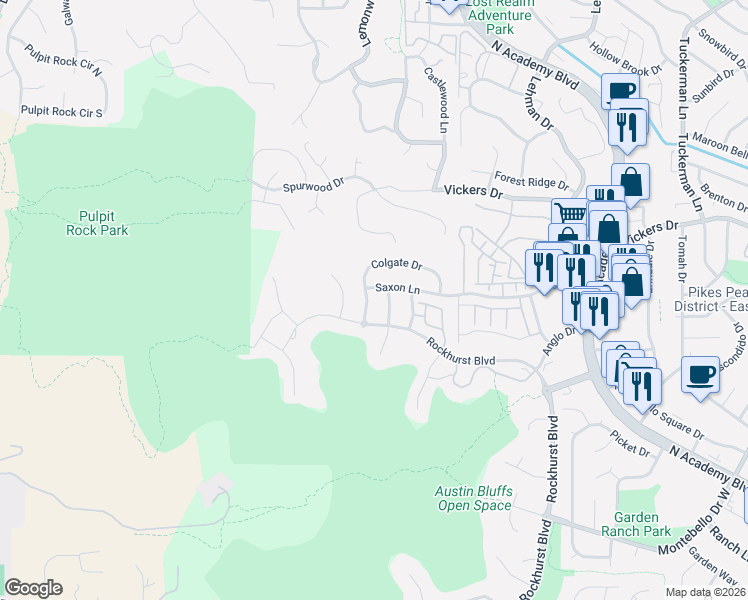Click the Lost Realm Adventure Park label

coord(499,17)
